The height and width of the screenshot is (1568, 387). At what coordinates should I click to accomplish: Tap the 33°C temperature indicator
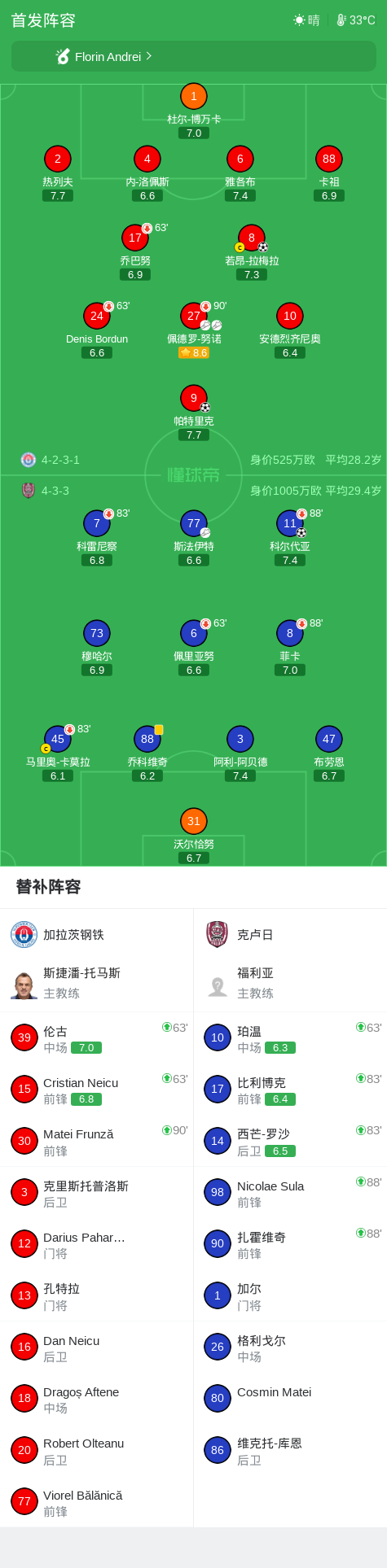click(356, 20)
